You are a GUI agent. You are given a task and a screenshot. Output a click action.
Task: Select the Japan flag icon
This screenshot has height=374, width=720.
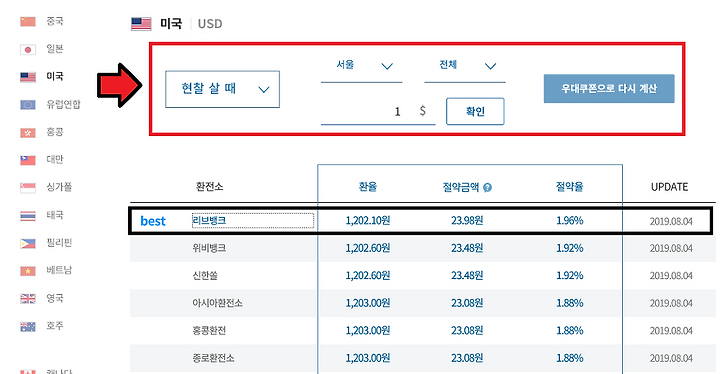pyautogui.click(x=28, y=49)
